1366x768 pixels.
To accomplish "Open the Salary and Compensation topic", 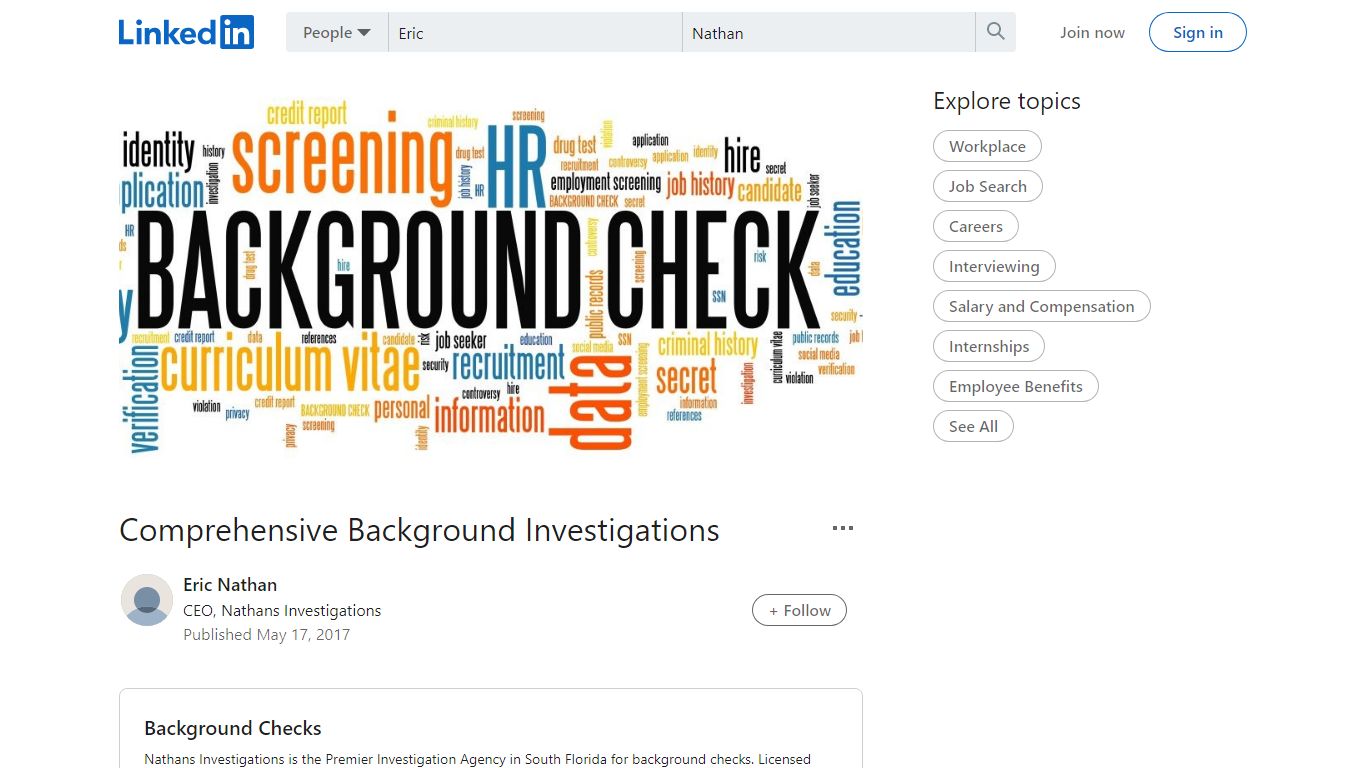I will pos(1041,306).
